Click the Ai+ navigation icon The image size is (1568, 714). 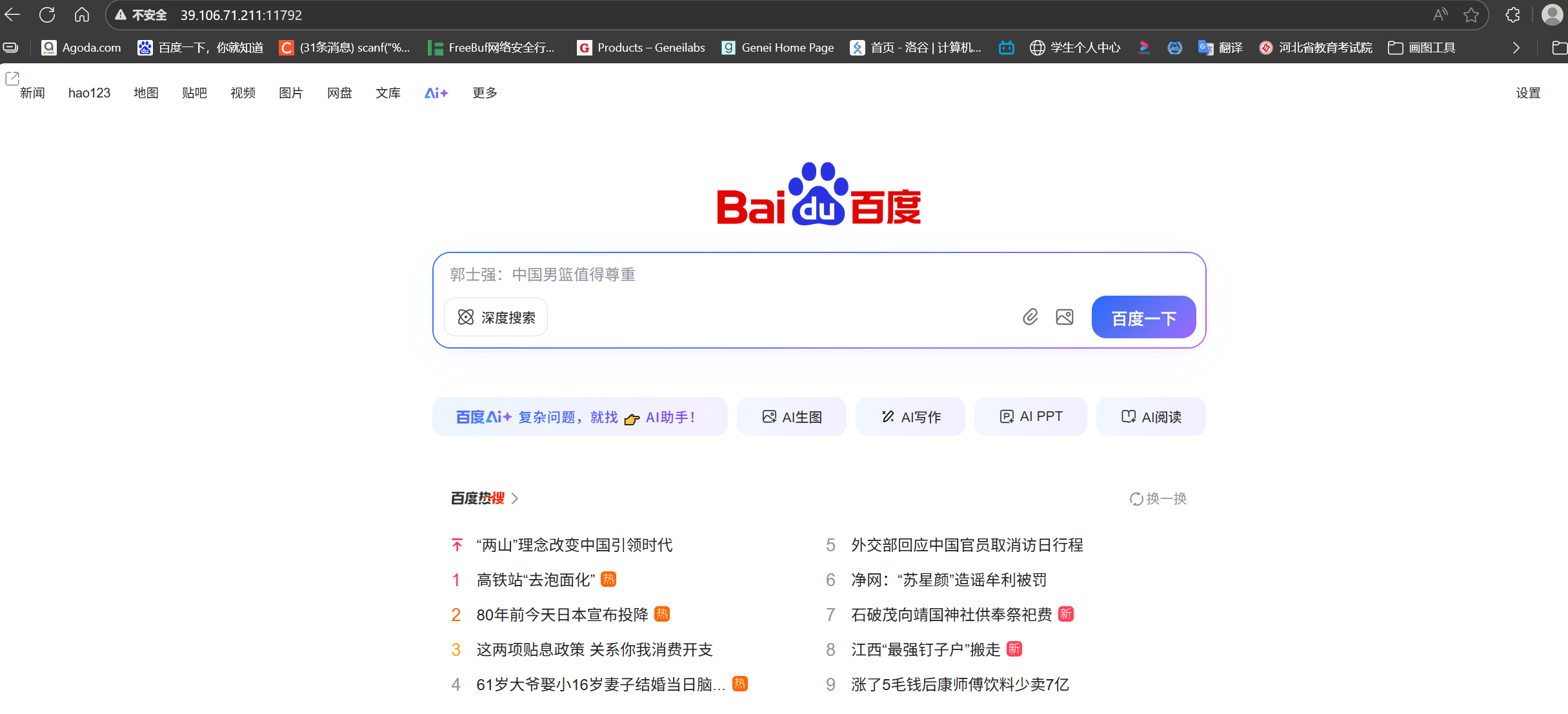[x=436, y=93]
